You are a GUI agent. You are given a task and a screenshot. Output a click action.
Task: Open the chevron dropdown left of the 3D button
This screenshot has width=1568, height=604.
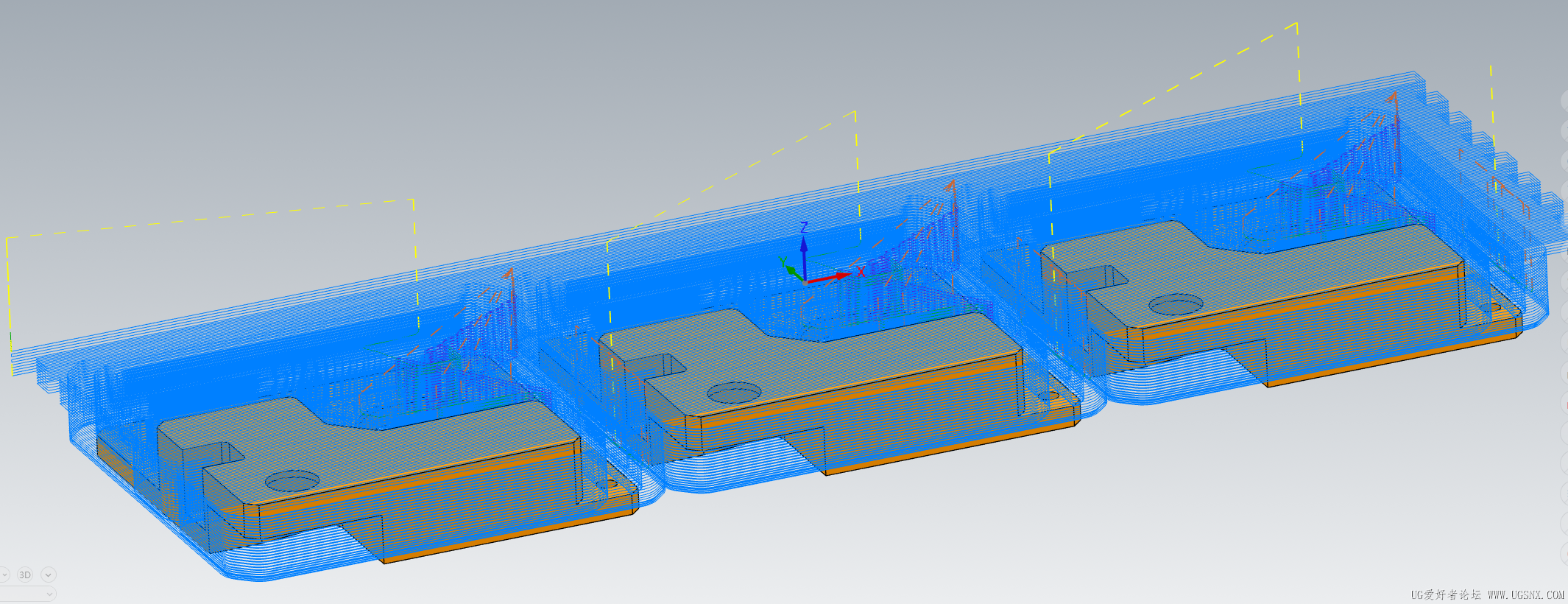point(4,575)
